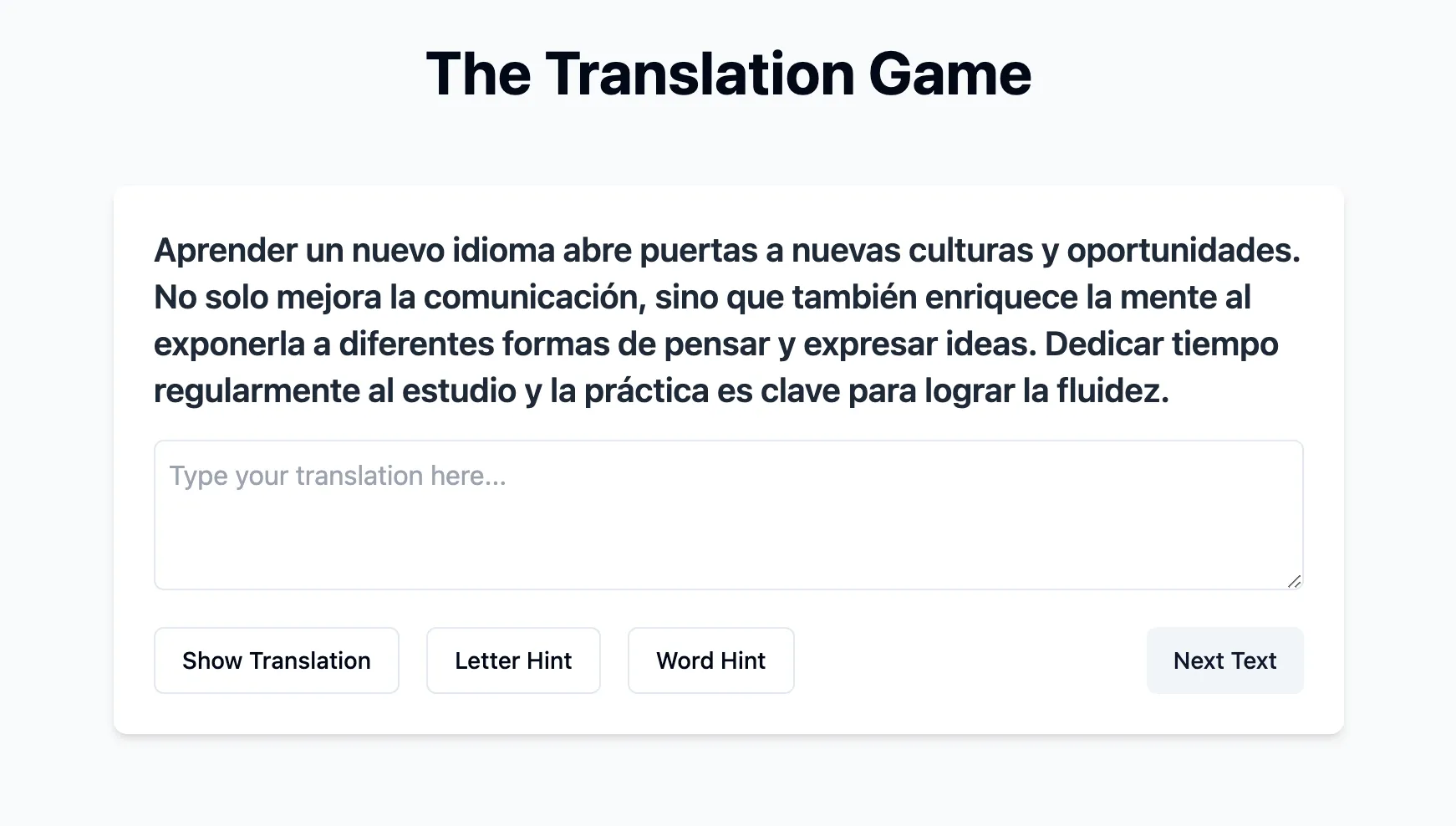Click the word "Game" in the page title
This screenshot has height=826, width=1456.
[x=949, y=74]
